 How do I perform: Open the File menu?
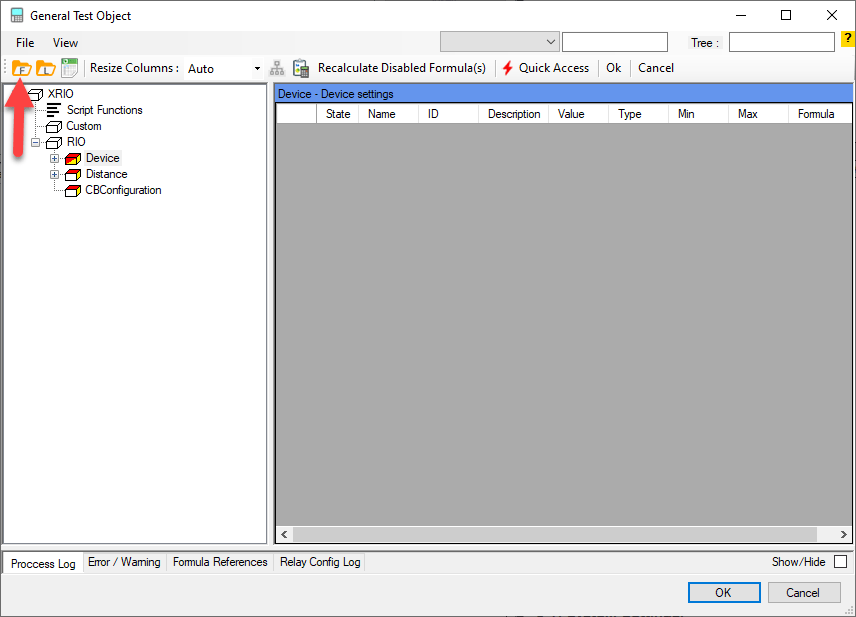tap(25, 43)
